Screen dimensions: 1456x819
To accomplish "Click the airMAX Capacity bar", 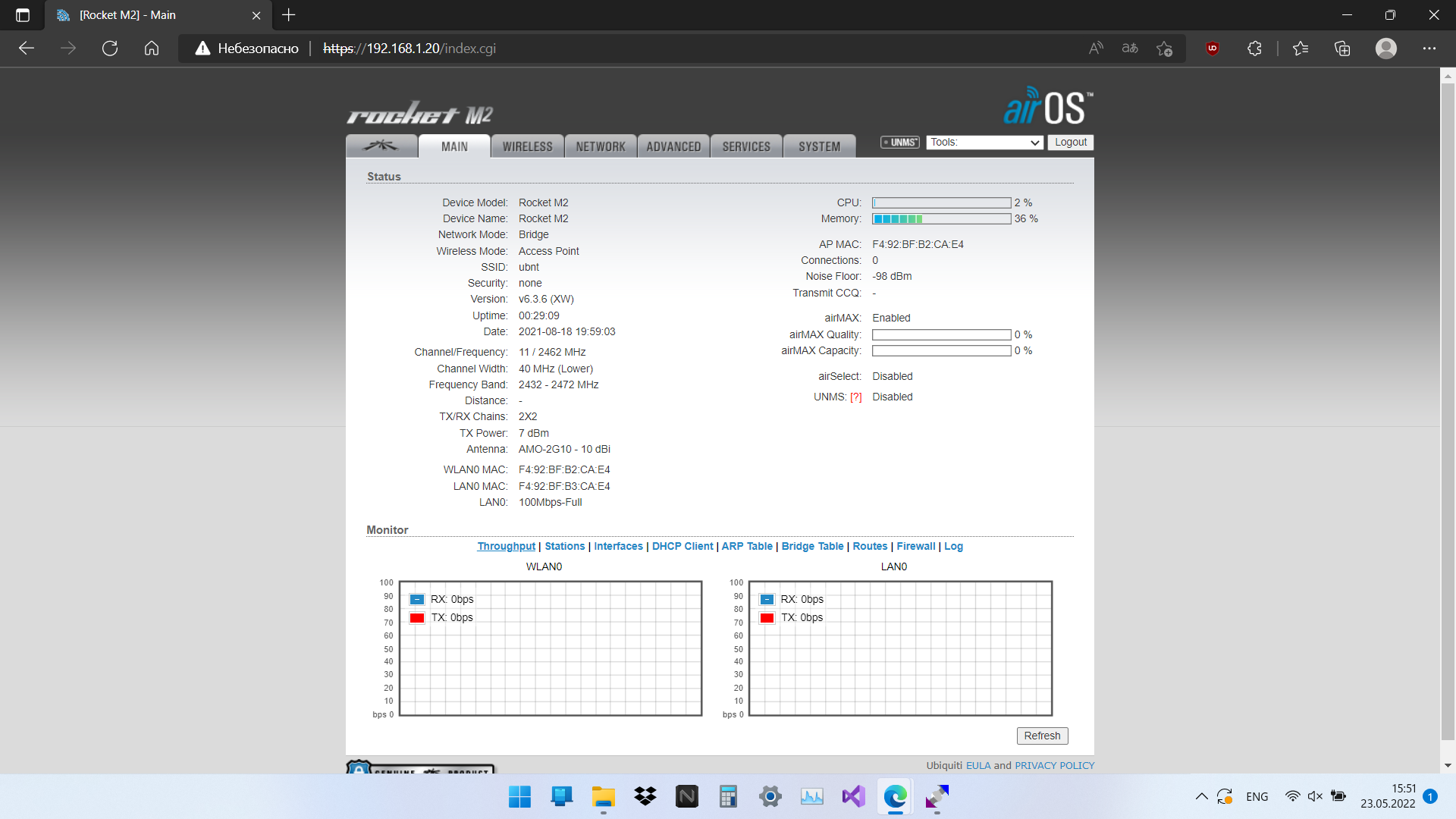I will pos(941,350).
